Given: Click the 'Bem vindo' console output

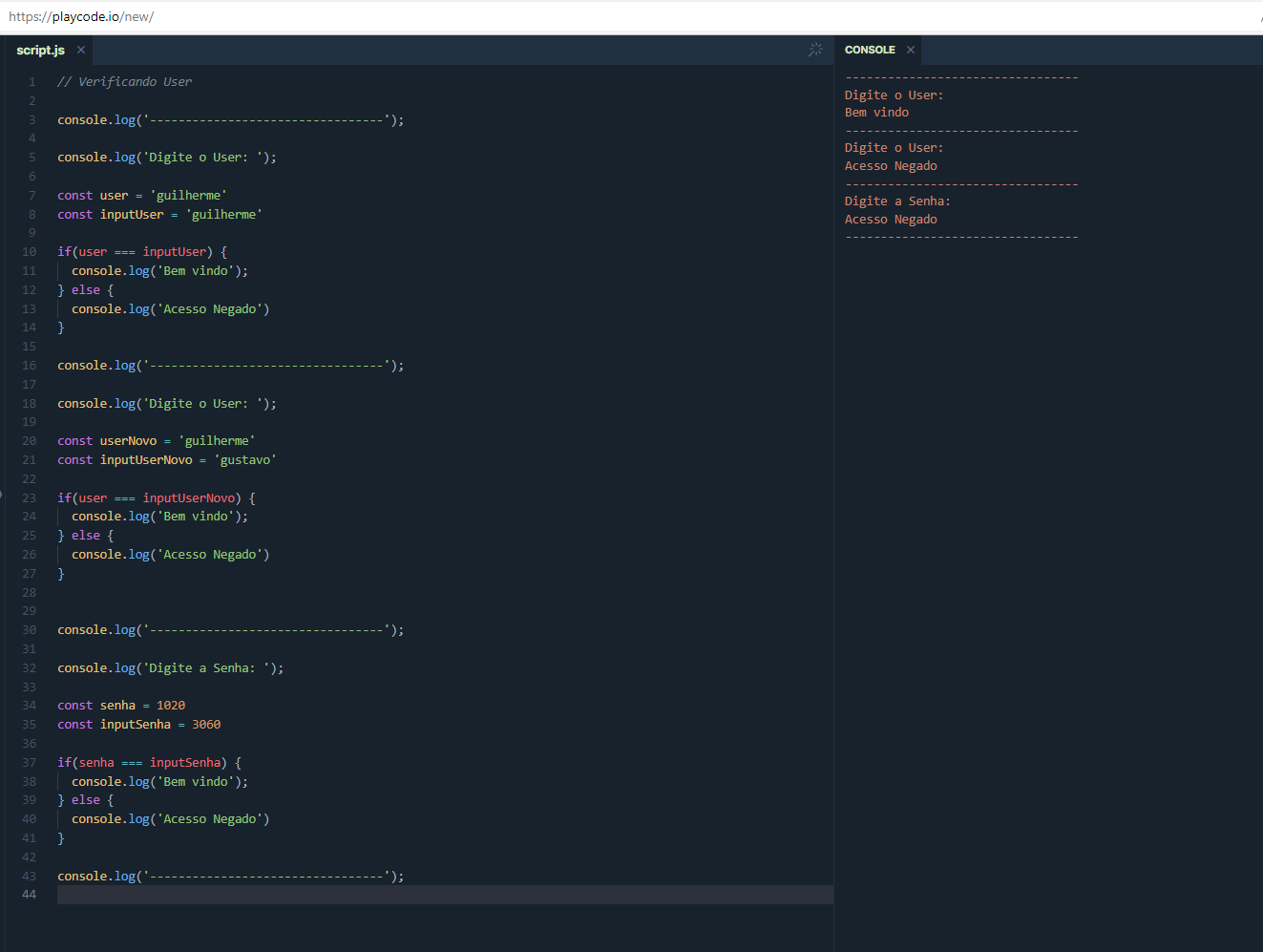Looking at the screenshot, I should tap(876, 113).
